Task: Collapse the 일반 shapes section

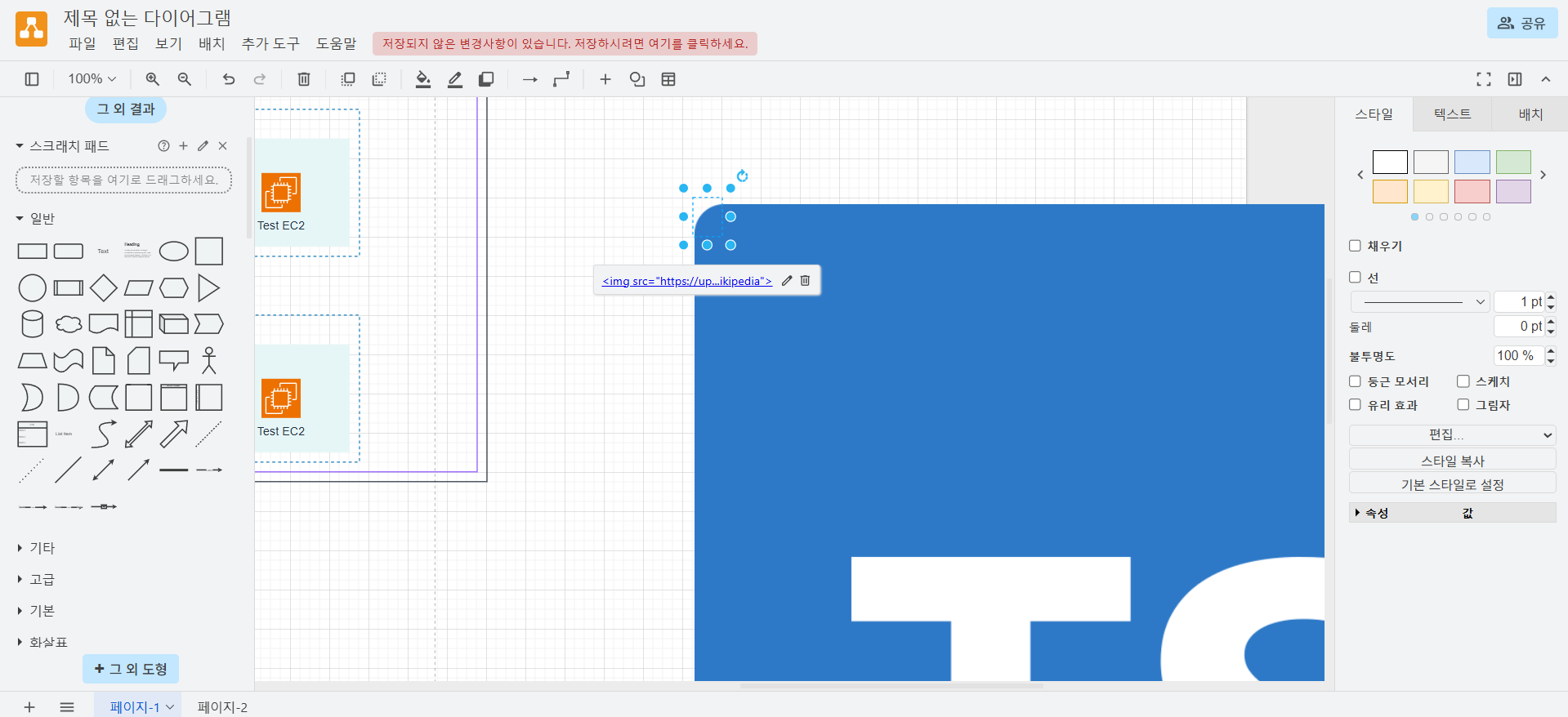Action: (35, 219)
